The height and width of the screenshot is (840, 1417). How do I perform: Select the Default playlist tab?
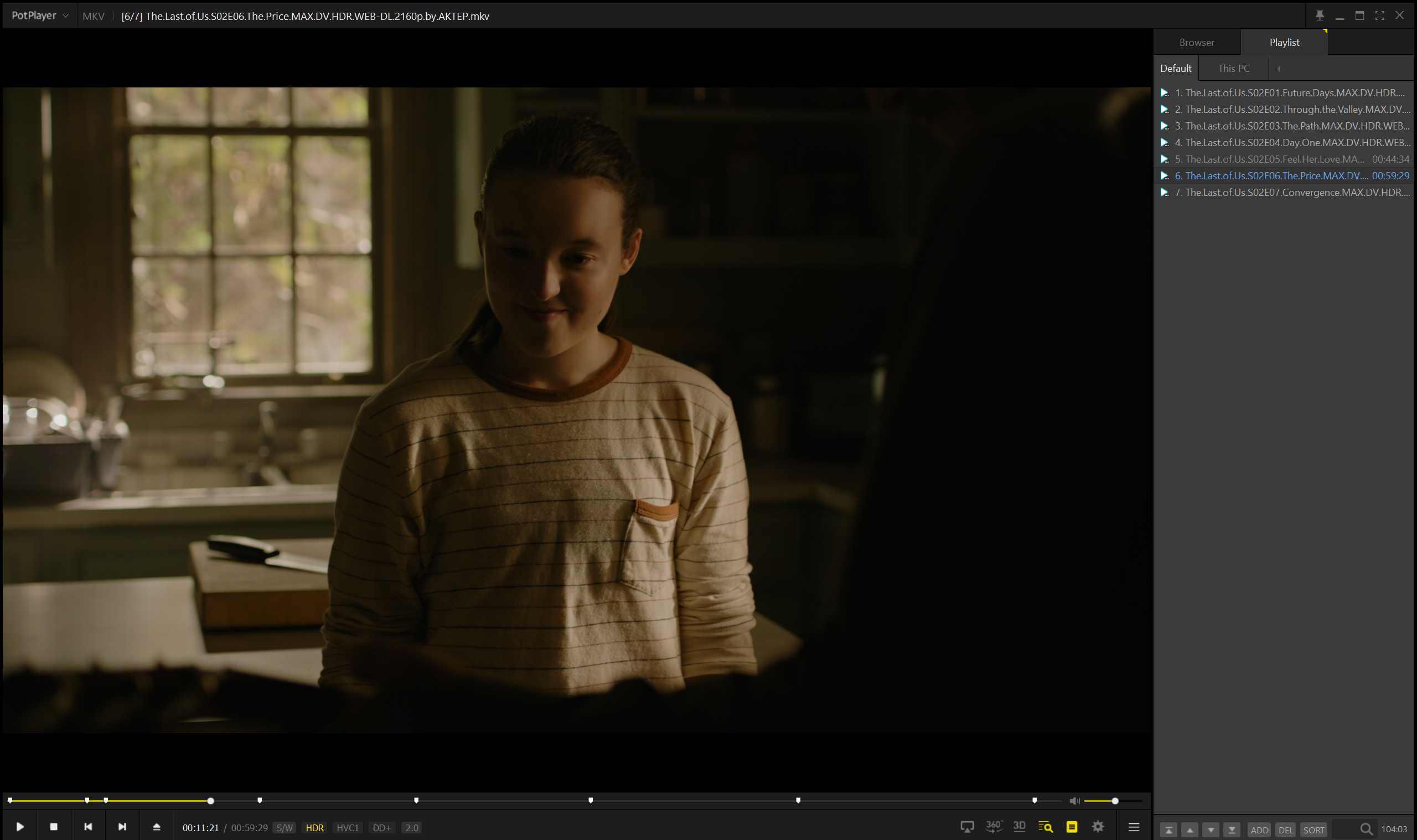[x=1175, y=69]
